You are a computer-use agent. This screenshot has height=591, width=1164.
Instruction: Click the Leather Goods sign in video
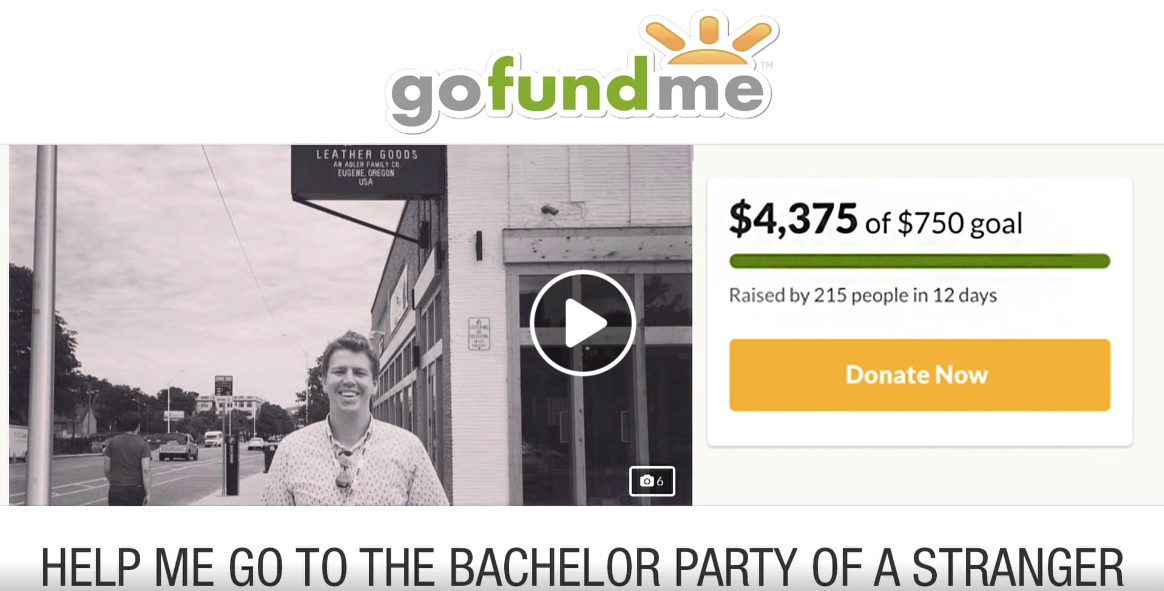tap(367, 170)
